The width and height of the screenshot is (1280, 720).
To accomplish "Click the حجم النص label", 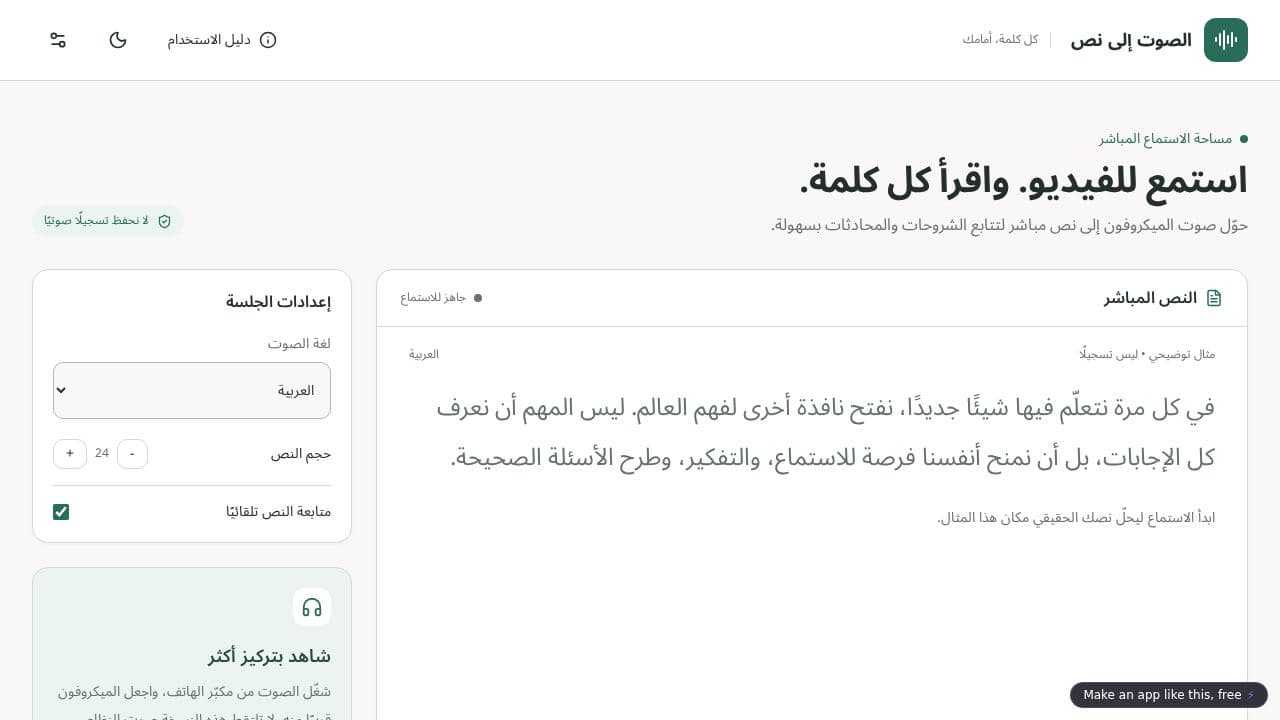I will [x=301, y=454].
